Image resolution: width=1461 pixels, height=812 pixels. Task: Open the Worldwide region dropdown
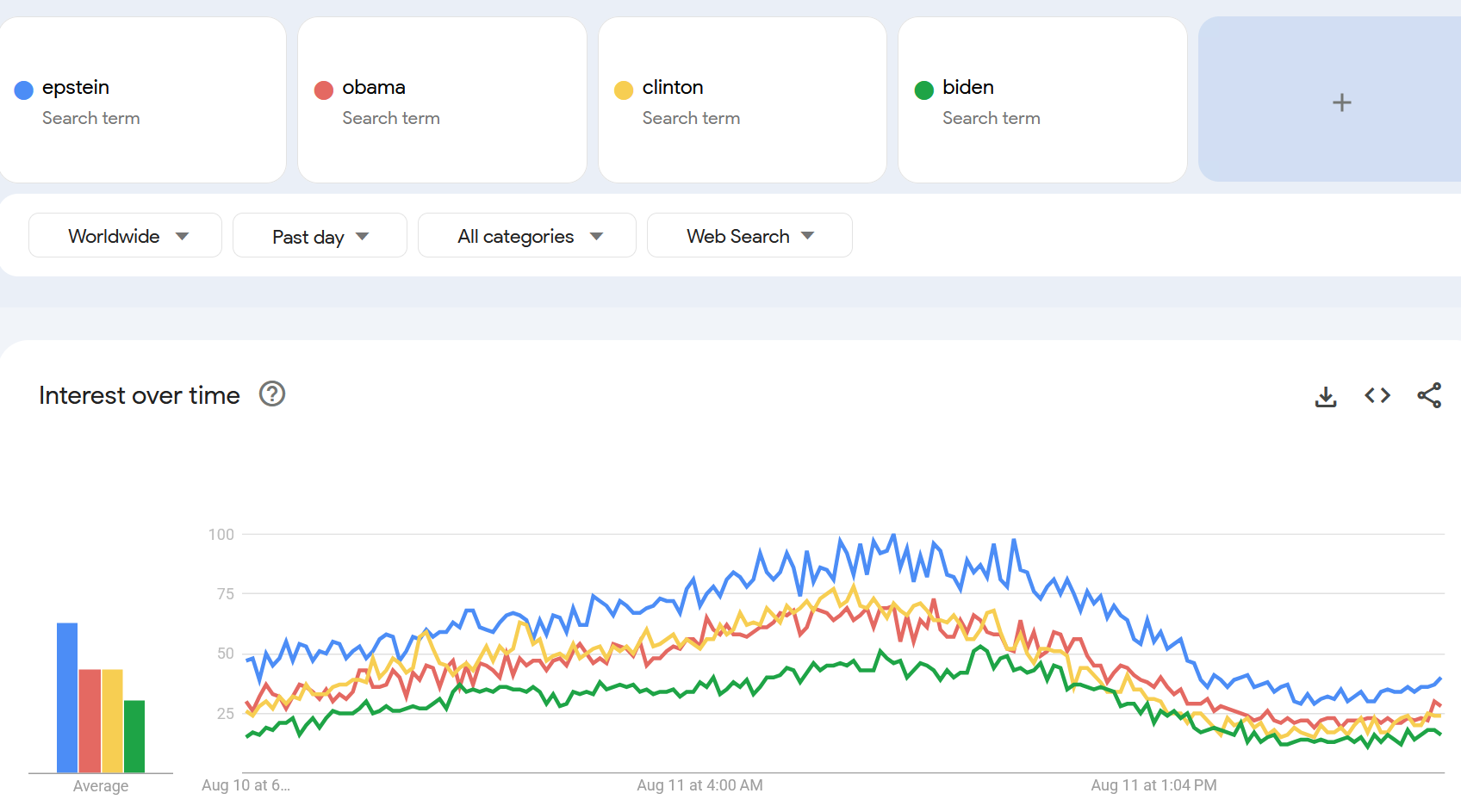(x=126, y=236)
